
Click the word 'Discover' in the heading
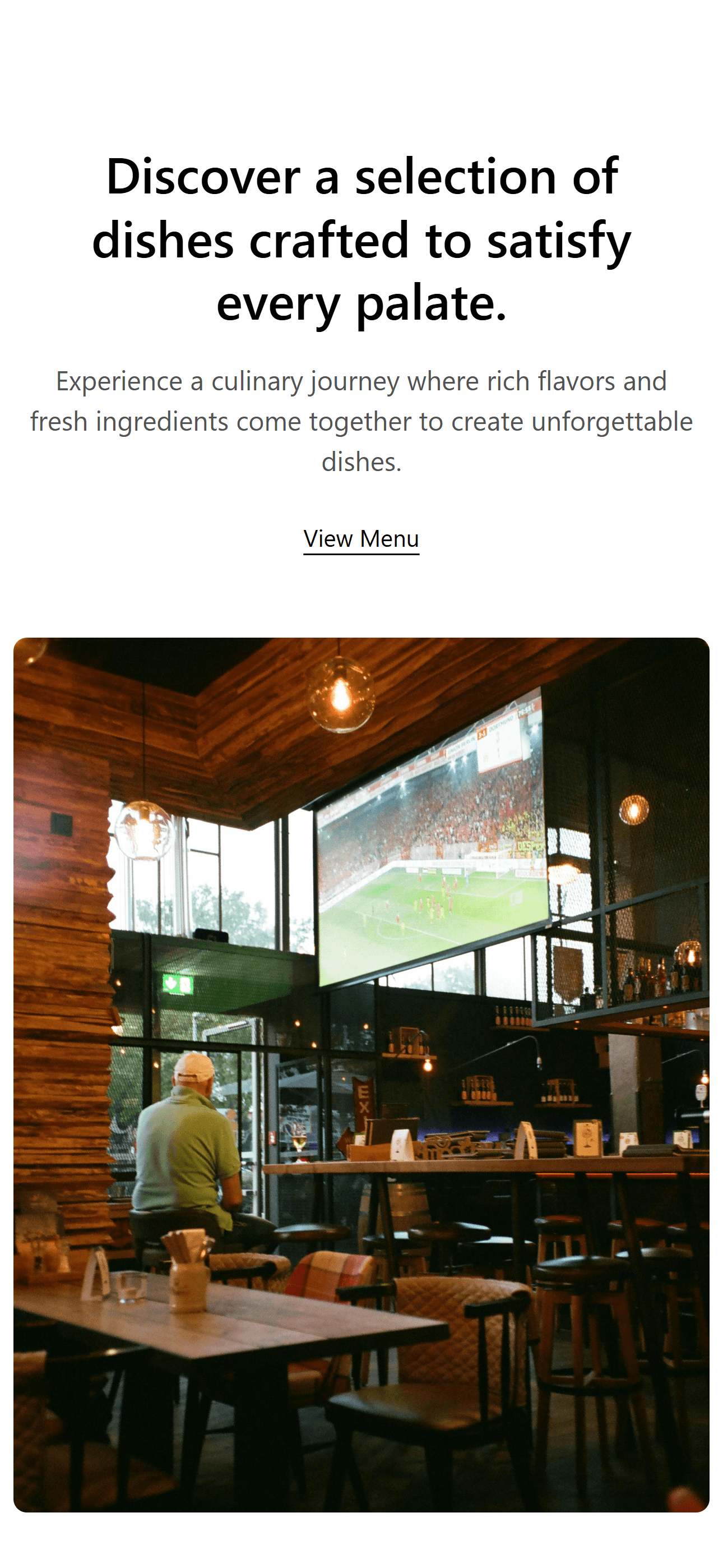(203, 177)
